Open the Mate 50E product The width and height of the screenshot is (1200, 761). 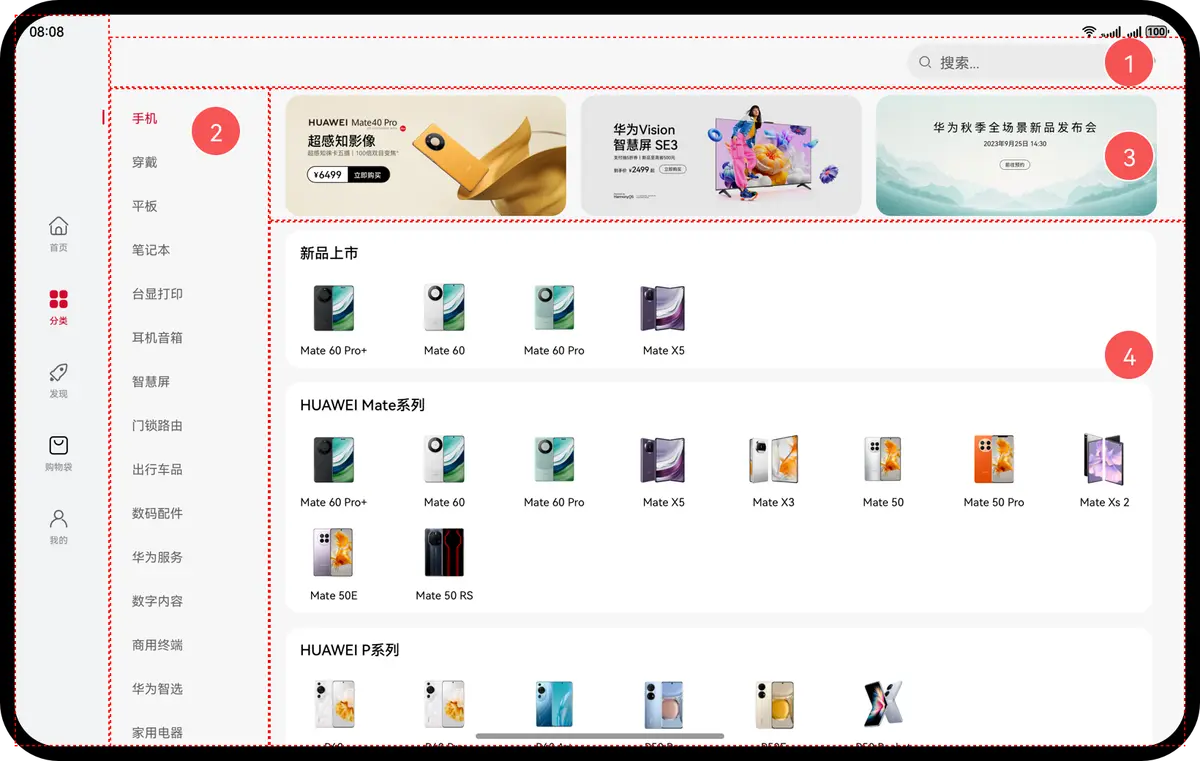tap(334, 565)
